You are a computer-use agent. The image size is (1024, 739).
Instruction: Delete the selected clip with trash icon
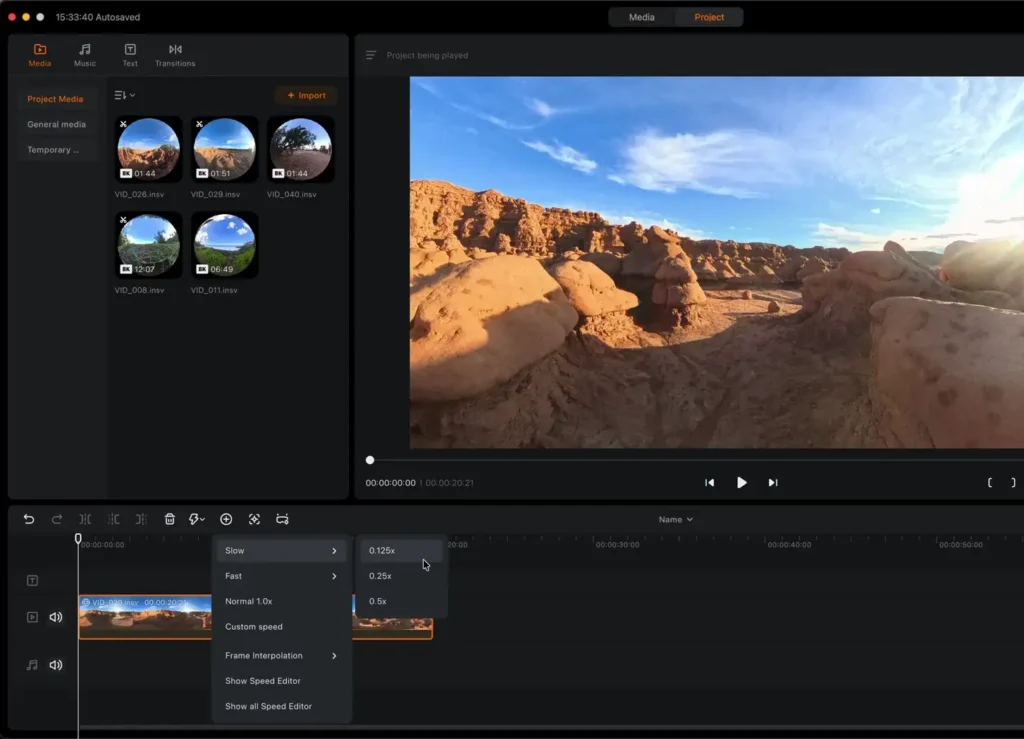point(170,519)
